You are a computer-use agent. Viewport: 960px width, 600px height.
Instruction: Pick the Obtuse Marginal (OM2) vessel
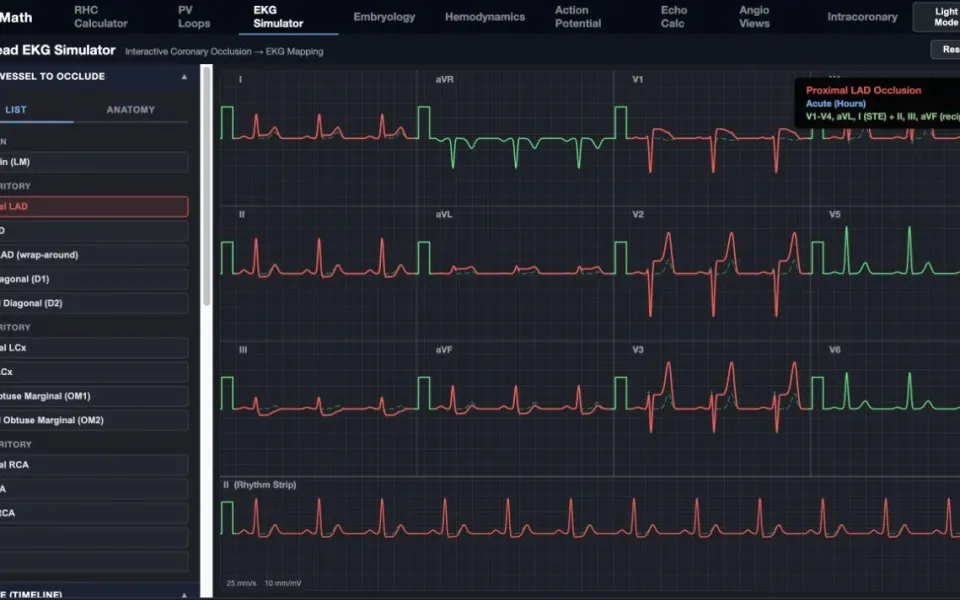94,420
